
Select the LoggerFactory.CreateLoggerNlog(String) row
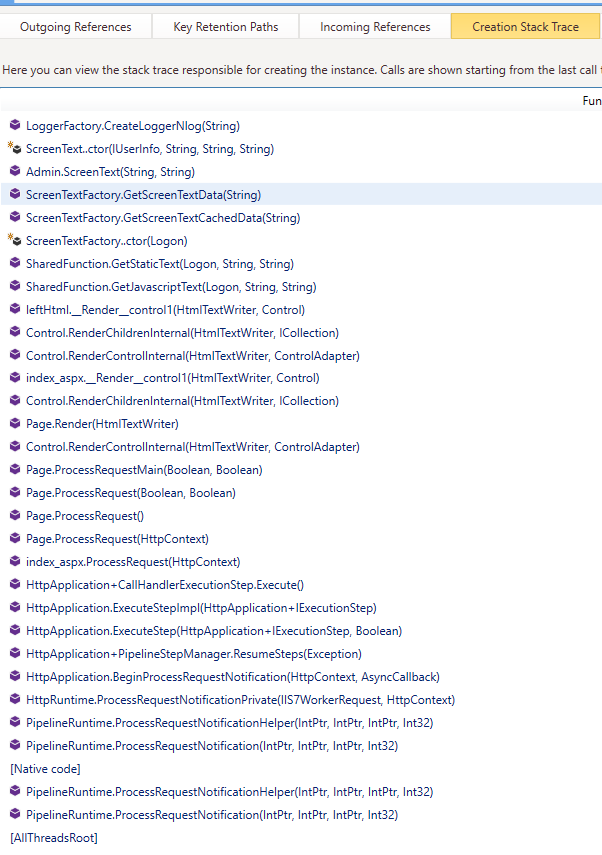tap(301, 126)
